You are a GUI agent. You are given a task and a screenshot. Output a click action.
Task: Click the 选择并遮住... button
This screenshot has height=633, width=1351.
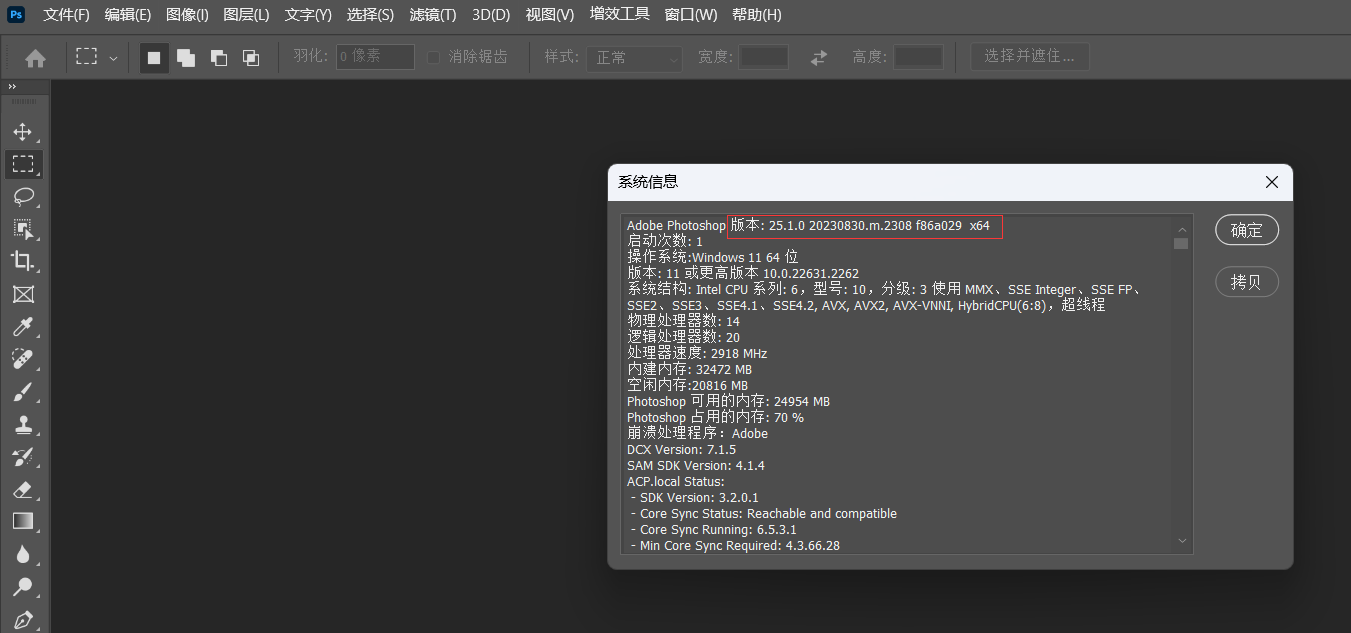[x=1030, y=57]
